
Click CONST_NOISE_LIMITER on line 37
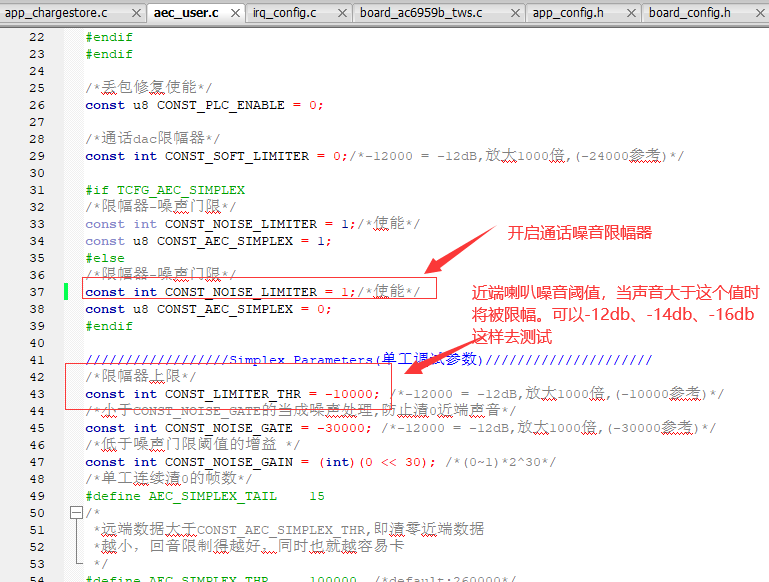(241, 292)
